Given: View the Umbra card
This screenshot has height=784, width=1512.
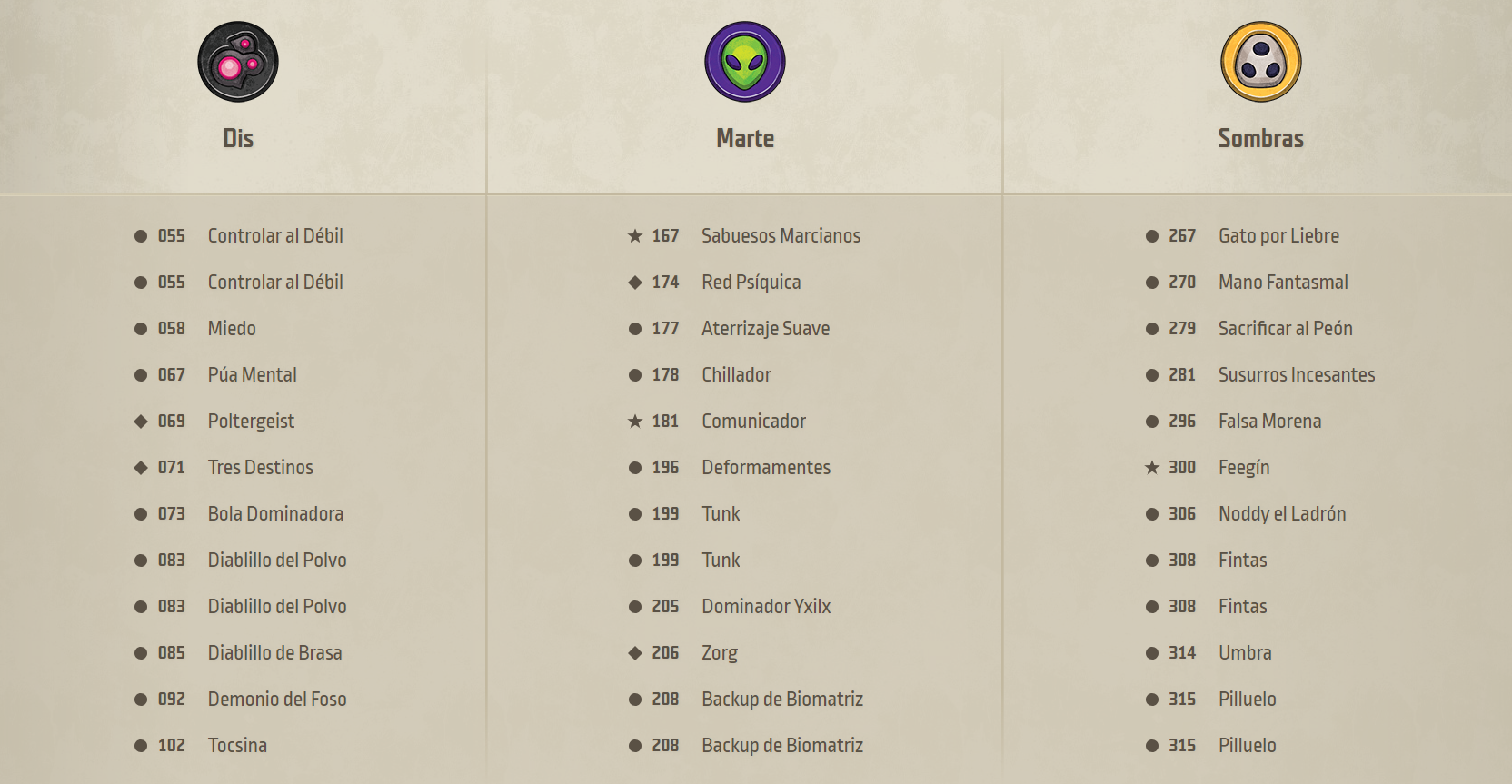Looking at the screenshot, I should pyautogui.click(x=1245, y=652).
